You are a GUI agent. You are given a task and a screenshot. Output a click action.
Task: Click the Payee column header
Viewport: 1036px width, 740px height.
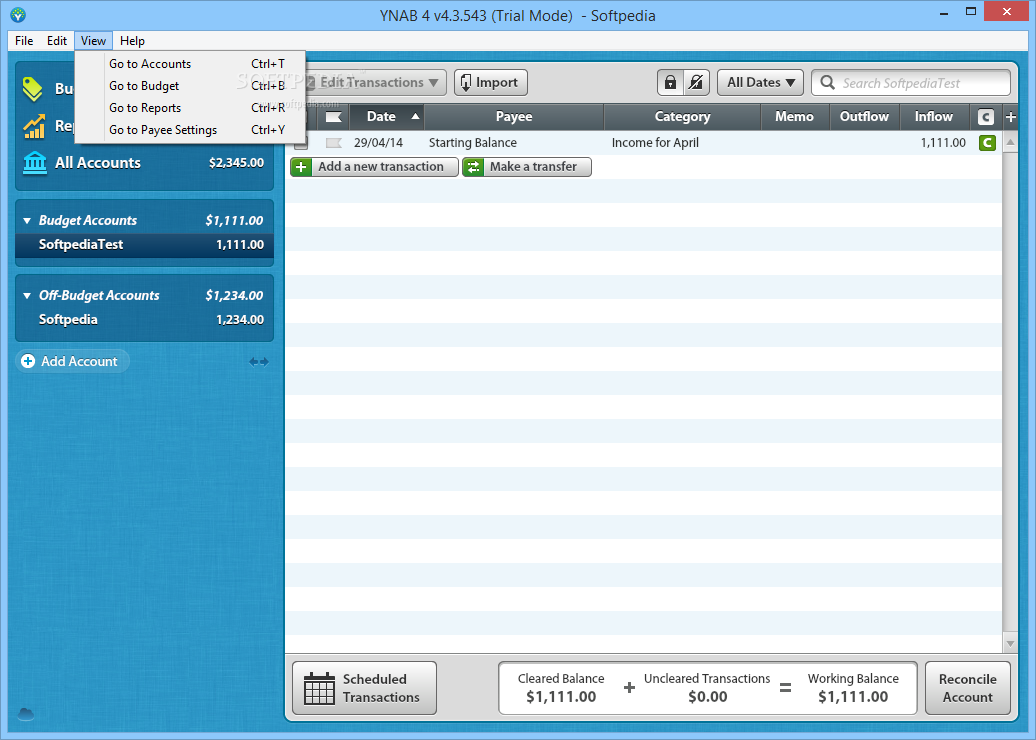pyautogui.click(x=514, y=117)
